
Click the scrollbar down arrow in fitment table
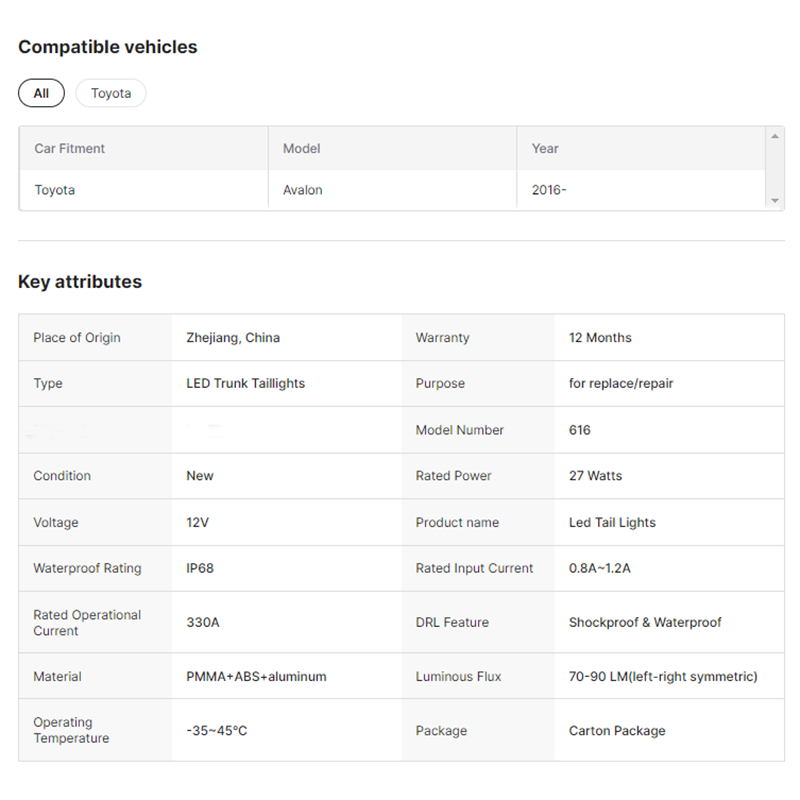click(x=774, y=201)
